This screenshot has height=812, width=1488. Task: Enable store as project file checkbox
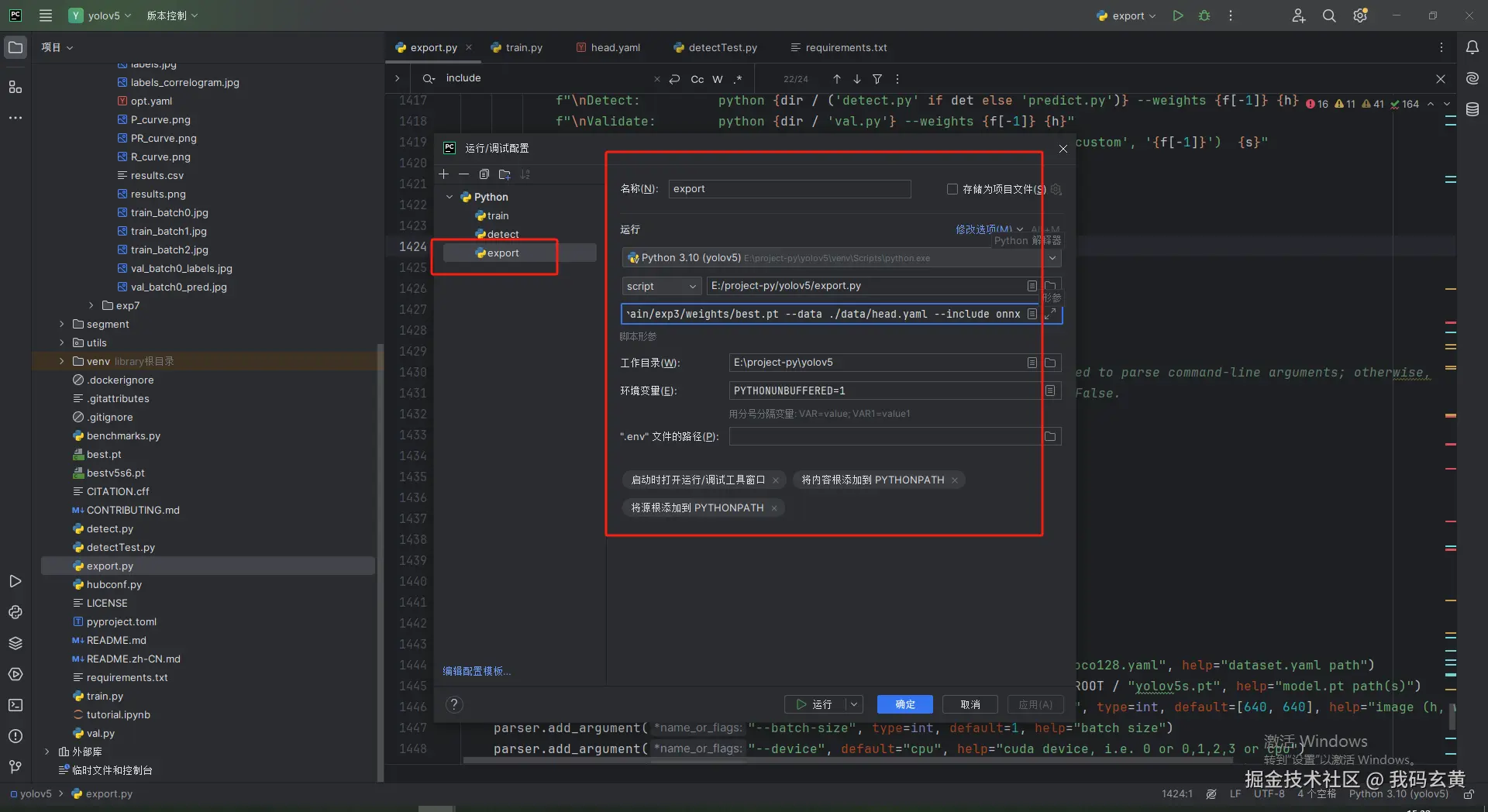[x=952, y=189]
